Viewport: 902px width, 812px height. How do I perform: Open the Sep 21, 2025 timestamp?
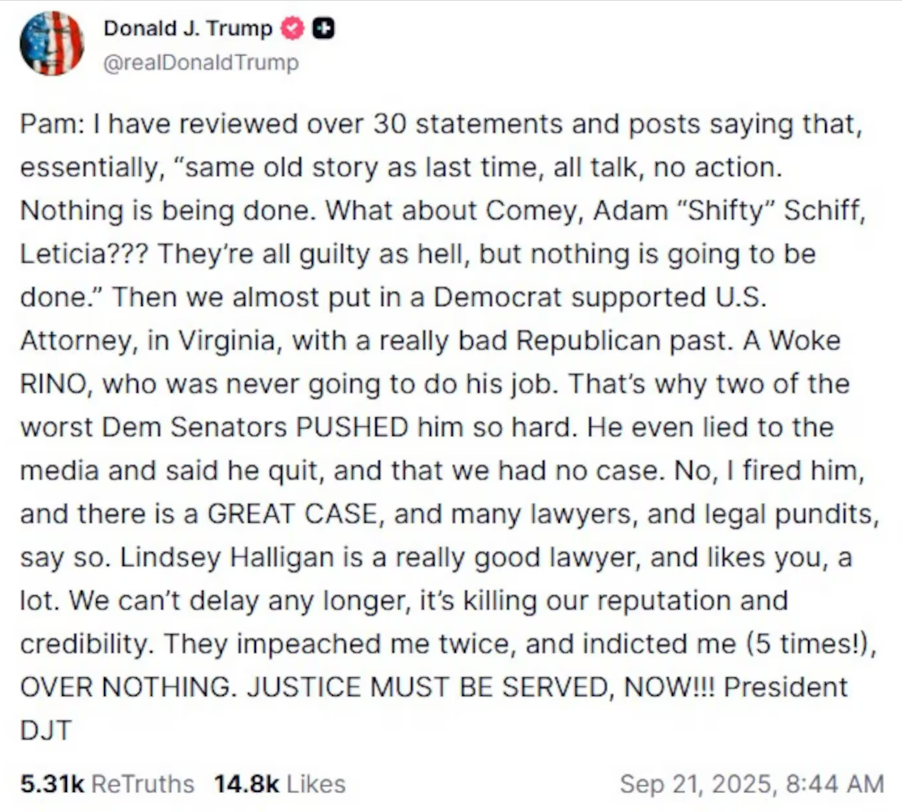pos(751,784)
